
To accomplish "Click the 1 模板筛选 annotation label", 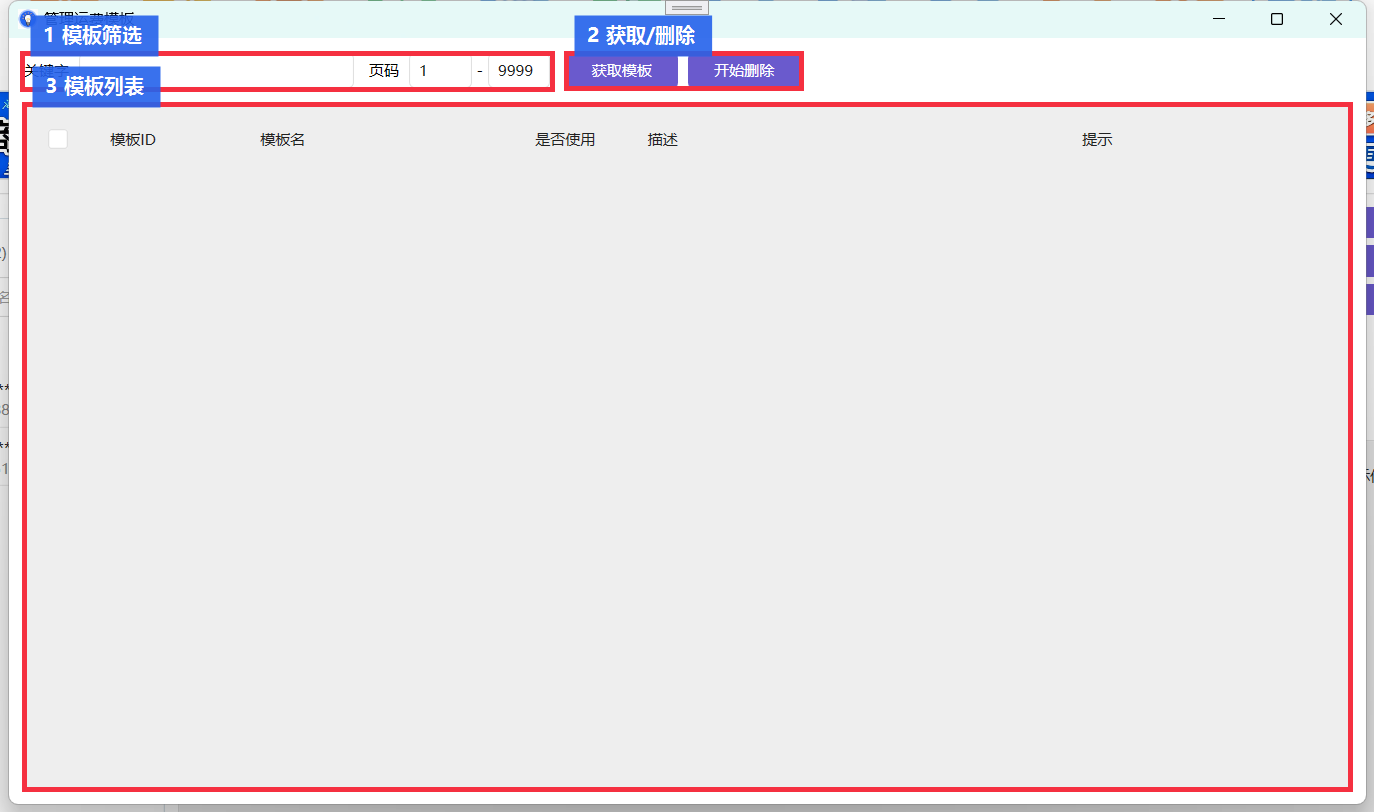I will [x=93, y=36].
